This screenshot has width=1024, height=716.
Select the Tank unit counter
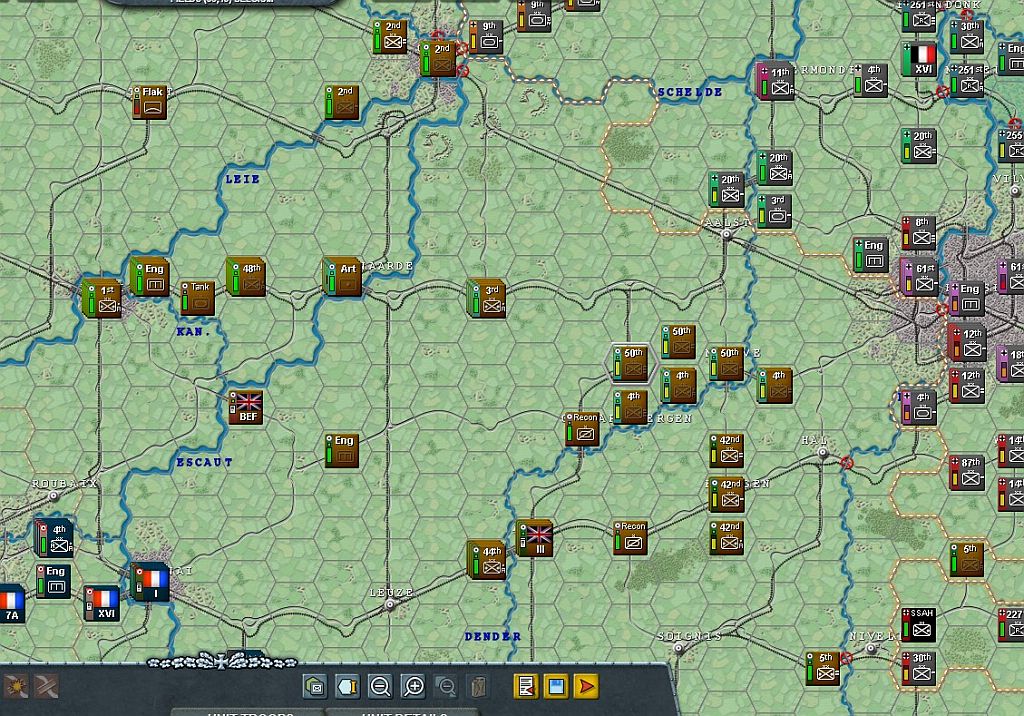197,298
